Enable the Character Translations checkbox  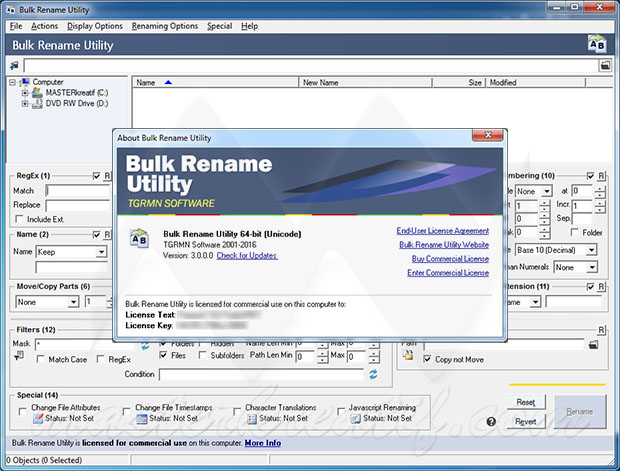[x=237, y=412]
